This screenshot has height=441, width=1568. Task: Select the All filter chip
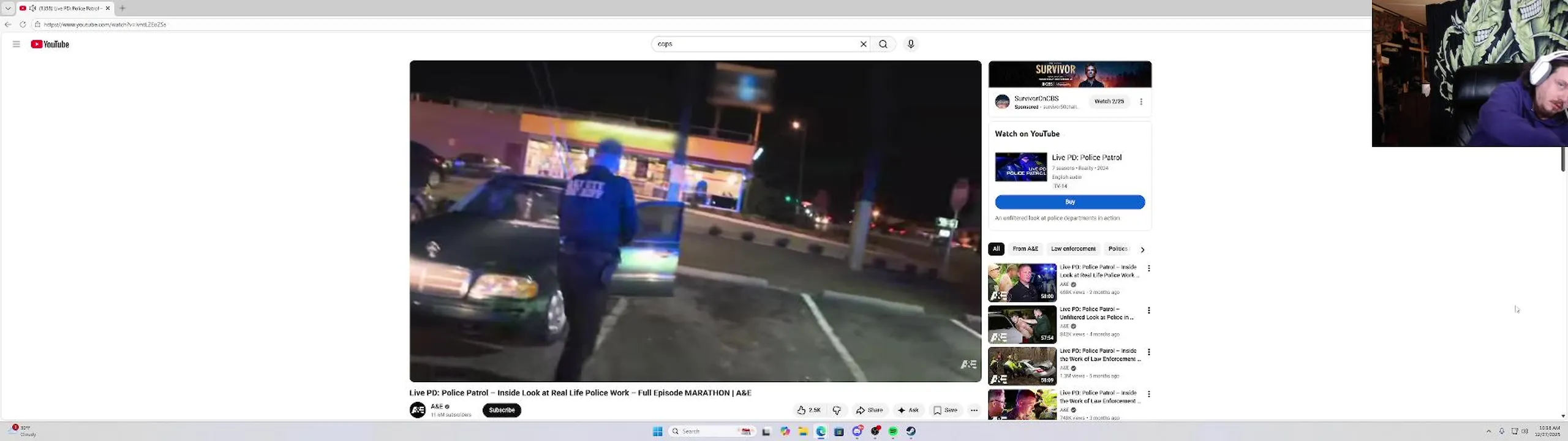click(996, 249)
